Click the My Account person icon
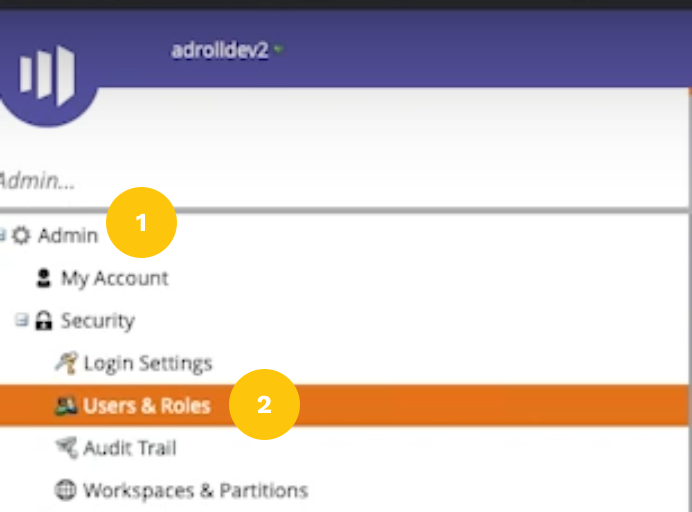692x512 pixels. pos(44,278)
